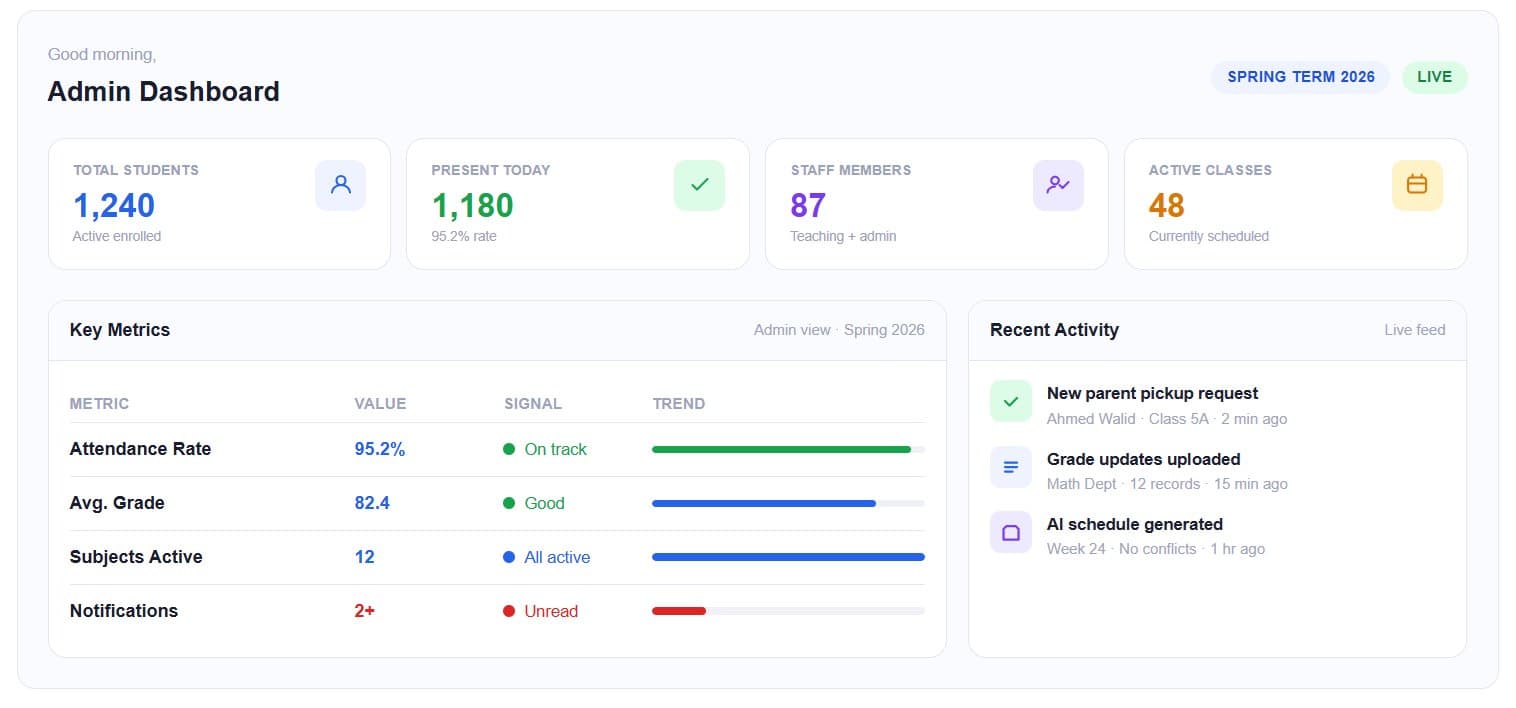Viewport: 1516px width, 708px height.
Task: Select the green checkmark icon on Present Today card
Action: (700, 185)
